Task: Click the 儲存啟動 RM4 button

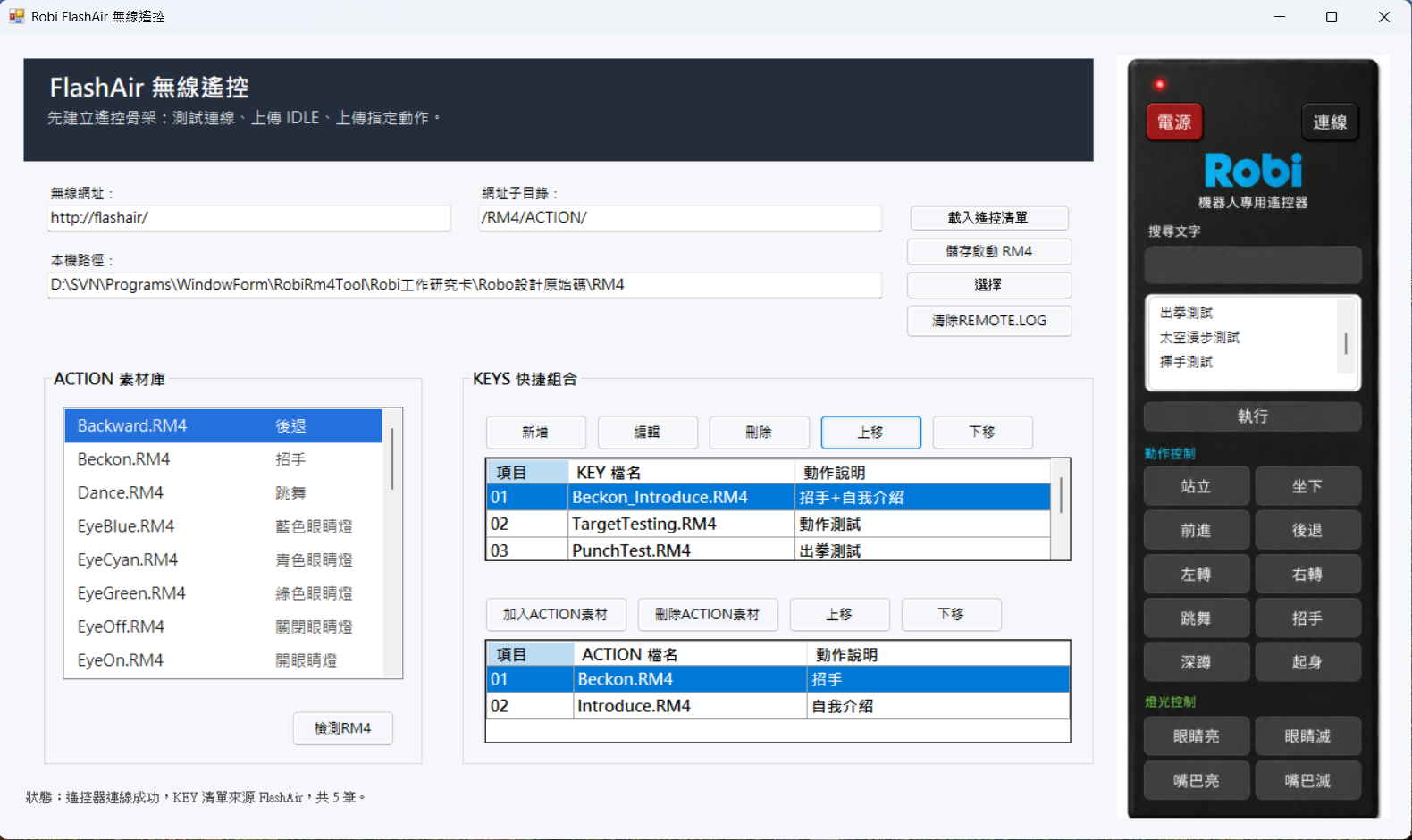Action: 988,252
